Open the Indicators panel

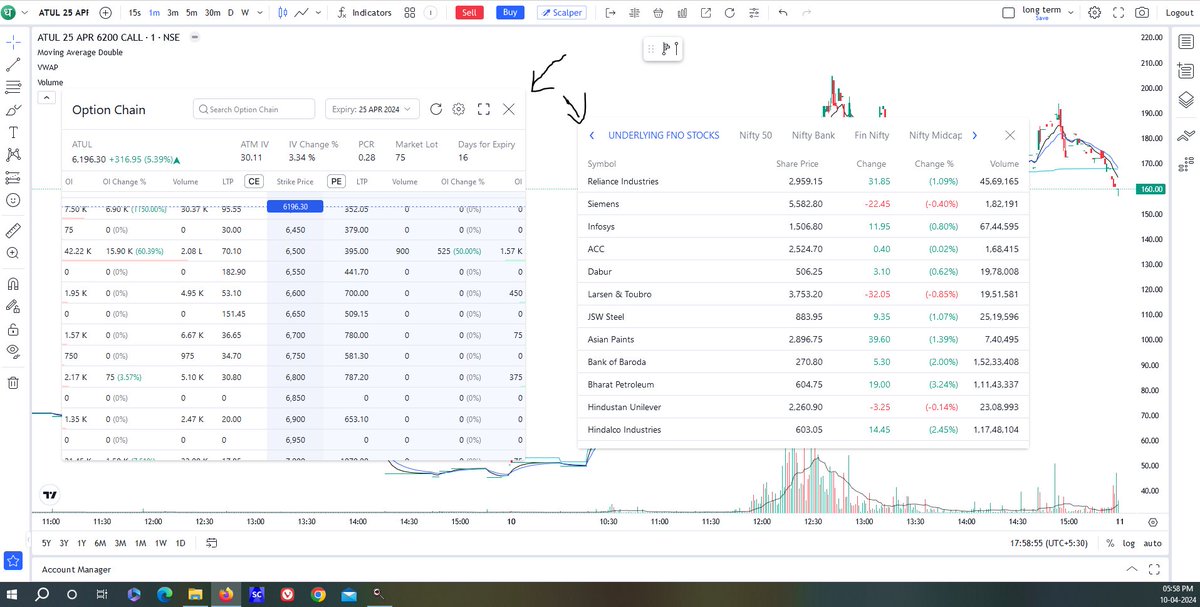(x=365, y=13)
